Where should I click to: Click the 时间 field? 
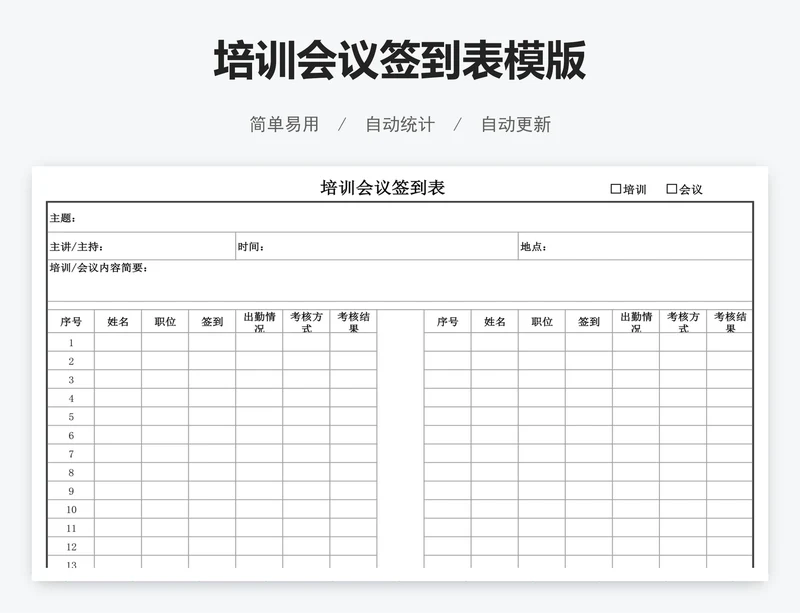click(x=377, y=247)
